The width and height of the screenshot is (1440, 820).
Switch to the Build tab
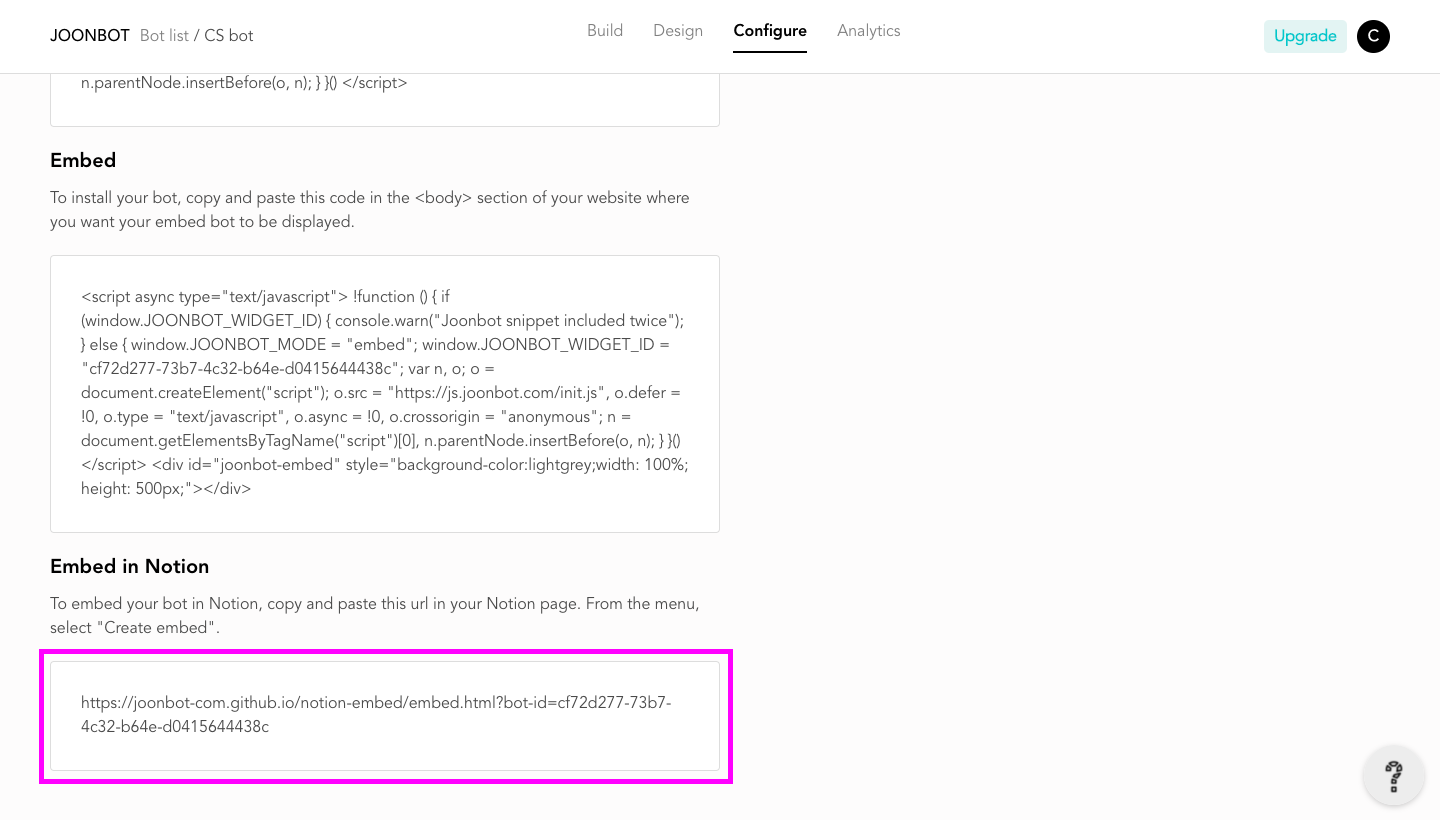605,31
